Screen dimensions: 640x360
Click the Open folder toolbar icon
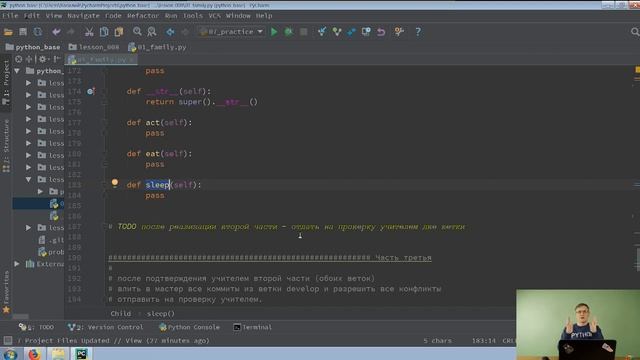point(8,32)
